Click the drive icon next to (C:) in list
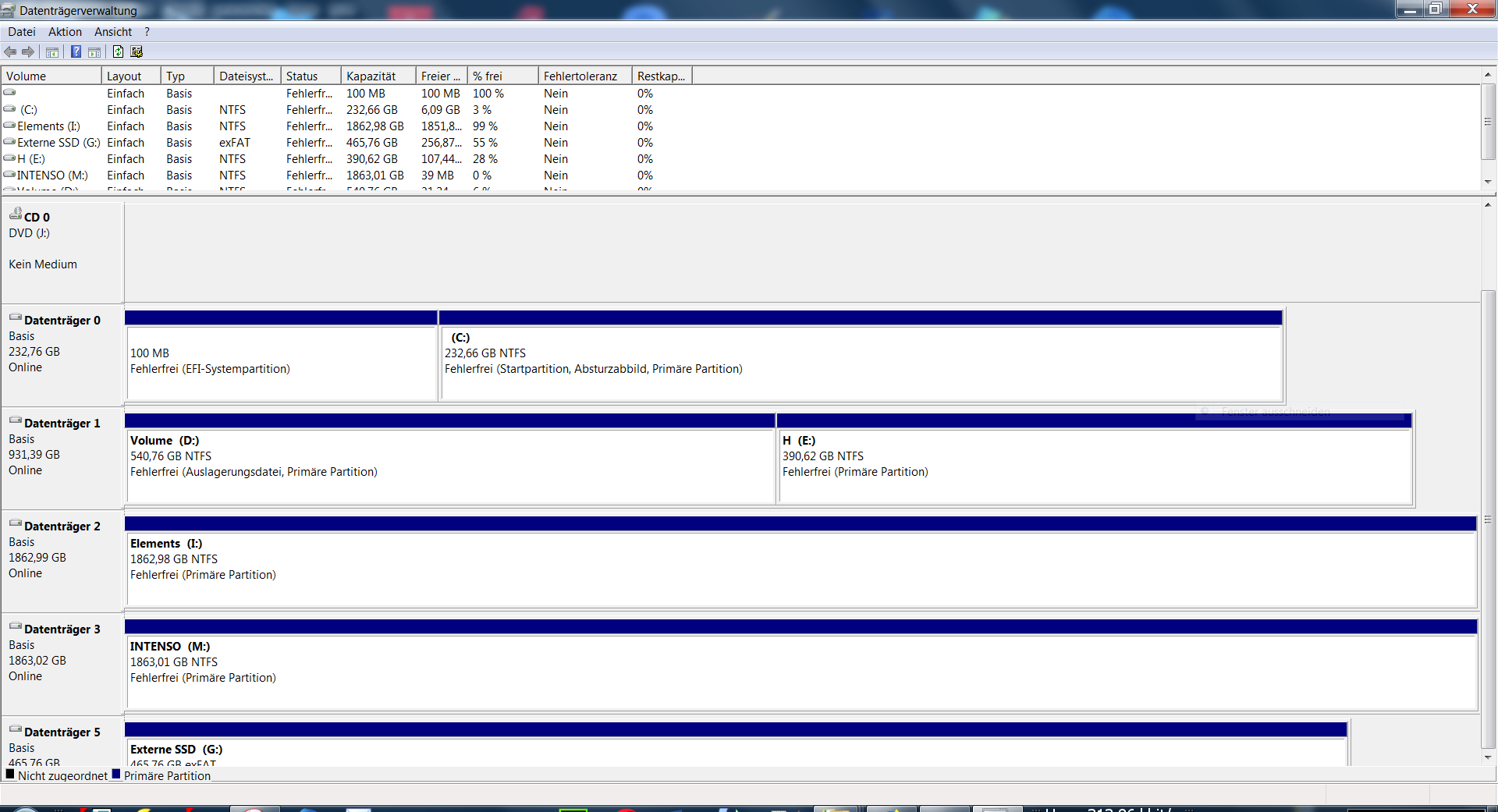Screen dimensions: 1498x812 tap(9, 108)
